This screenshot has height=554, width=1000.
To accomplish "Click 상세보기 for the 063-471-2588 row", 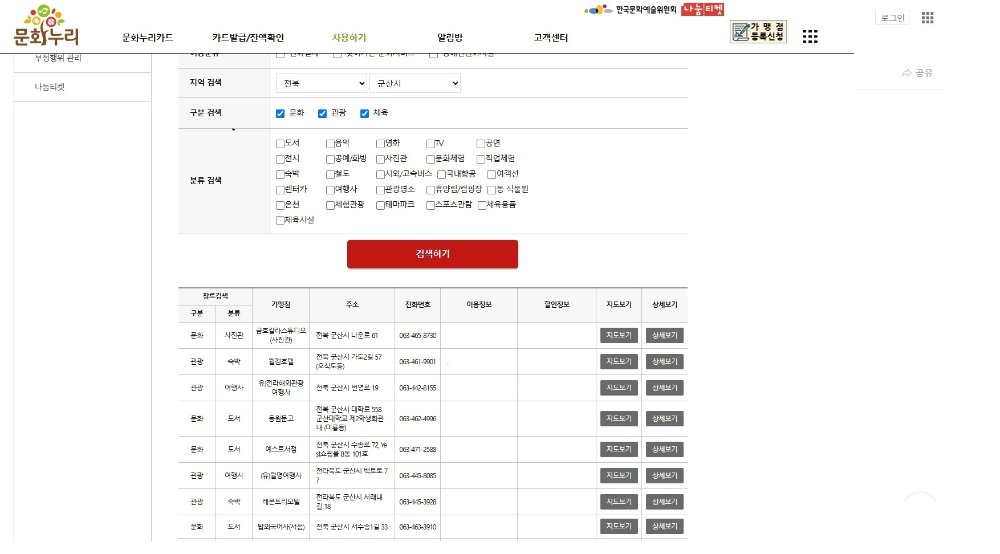I will click(665, 449).
